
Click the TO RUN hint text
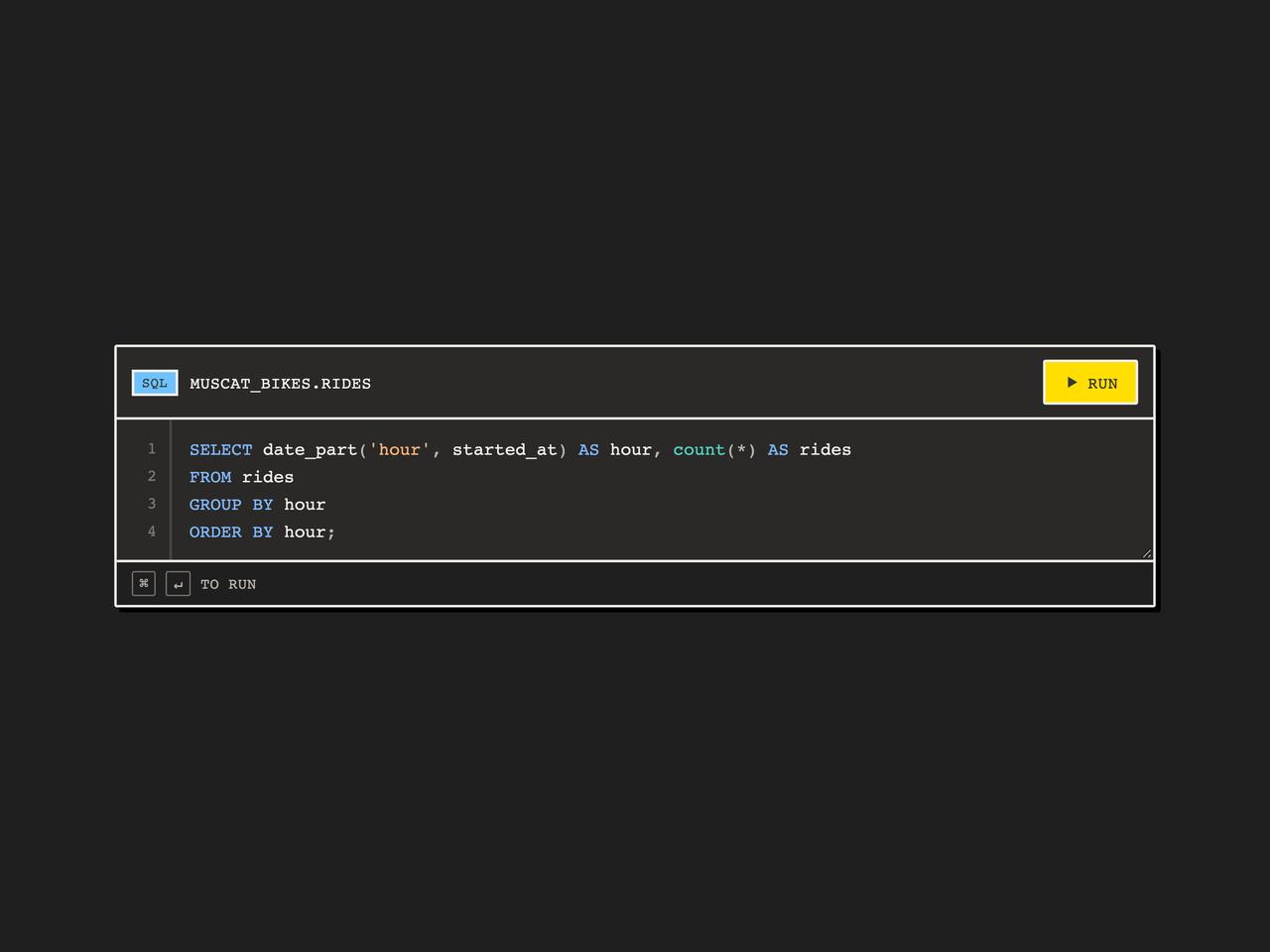tap(228, 585)
